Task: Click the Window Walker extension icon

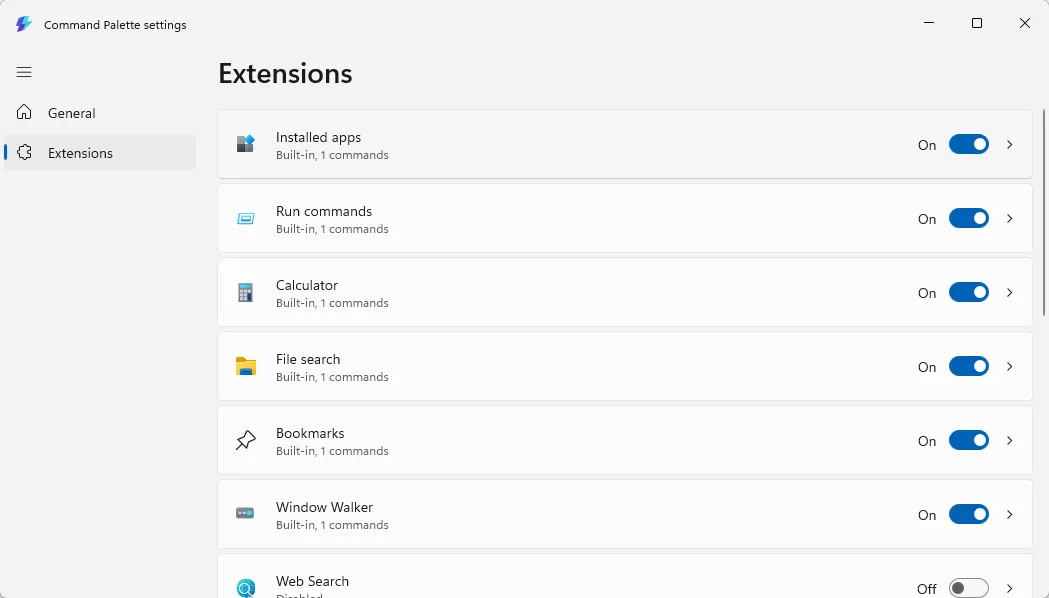Action: 246,514
